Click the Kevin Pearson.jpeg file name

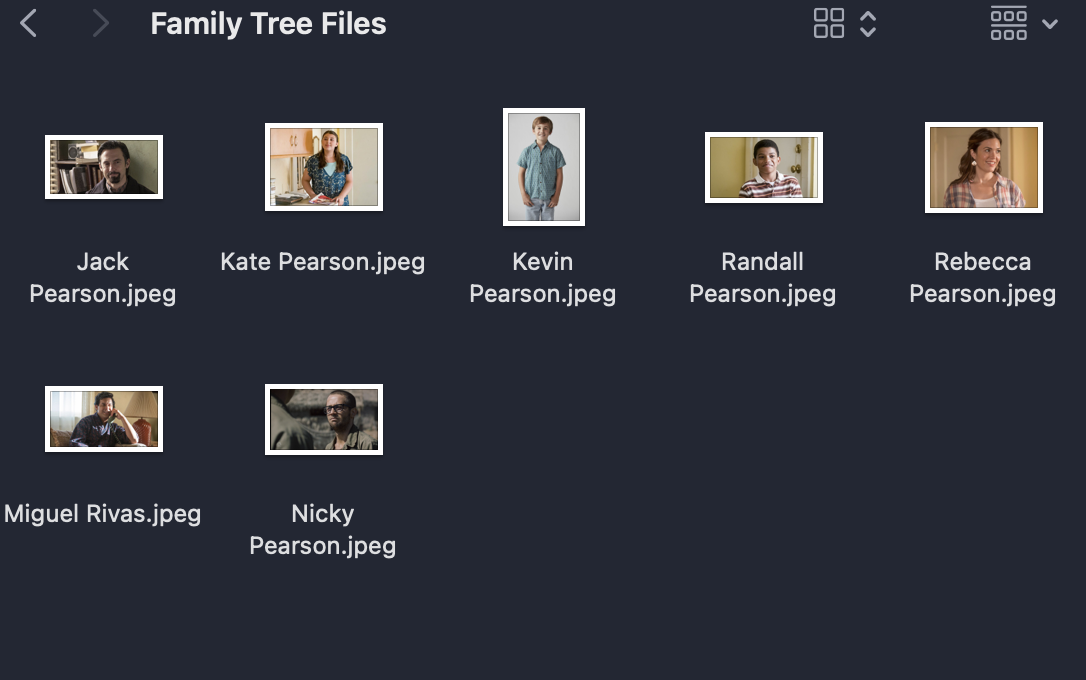click(x=542, y=278)
